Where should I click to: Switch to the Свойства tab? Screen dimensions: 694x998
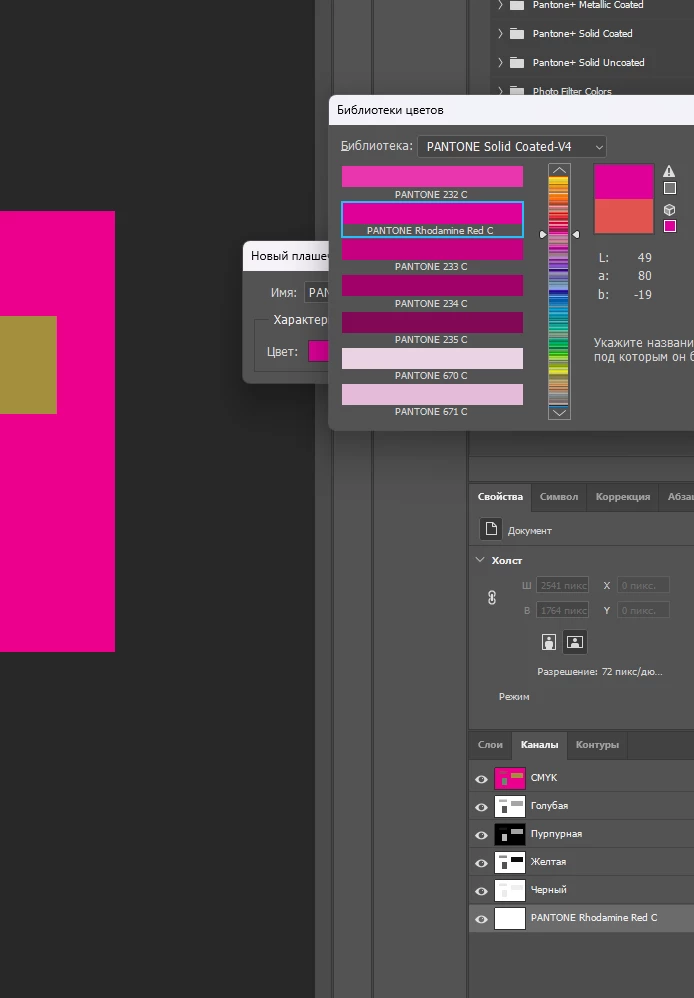coord(500,496)
